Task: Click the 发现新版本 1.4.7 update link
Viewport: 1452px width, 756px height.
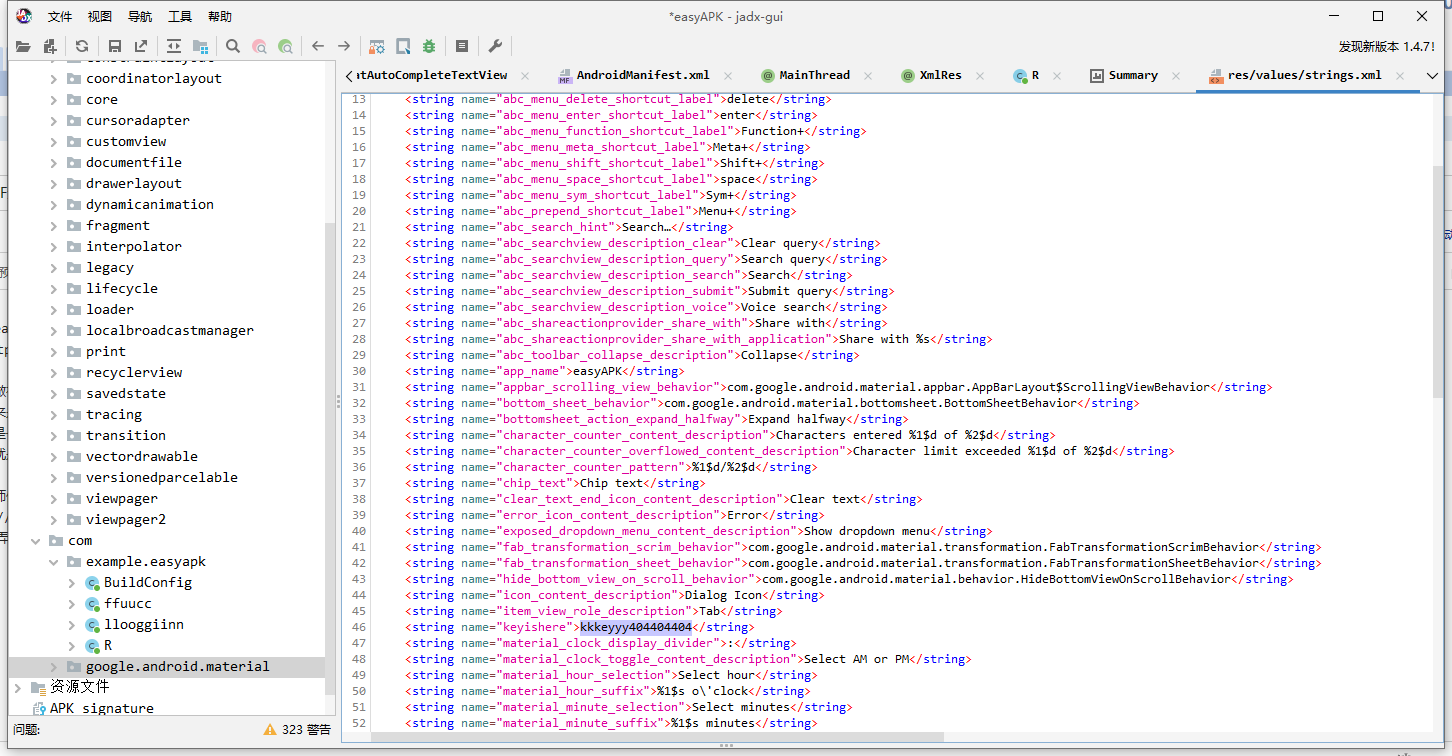Action: tap(1386, 46)
